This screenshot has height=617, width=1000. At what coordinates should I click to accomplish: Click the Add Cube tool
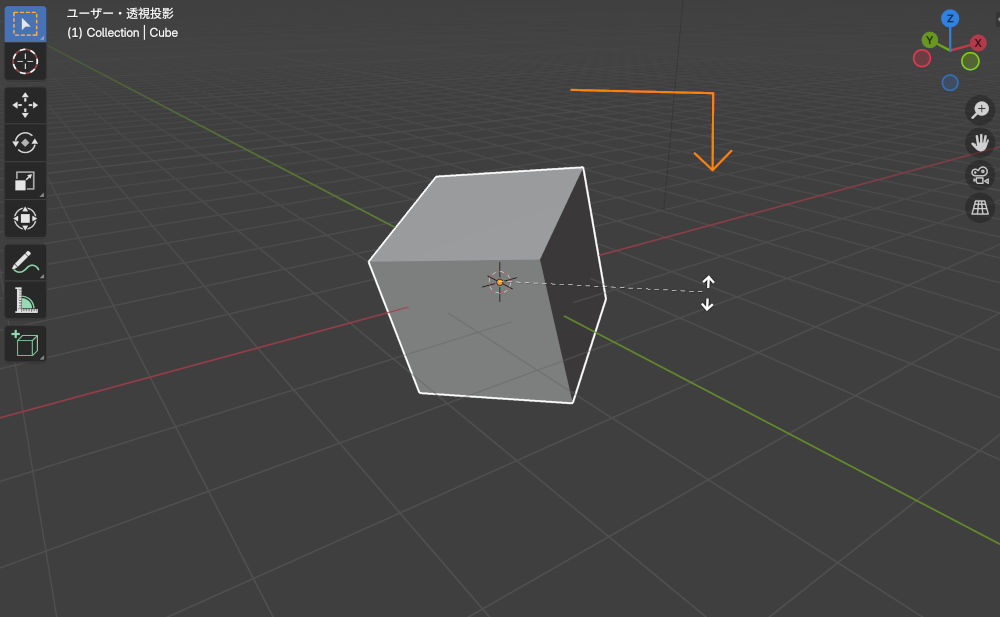pos(25,344)
